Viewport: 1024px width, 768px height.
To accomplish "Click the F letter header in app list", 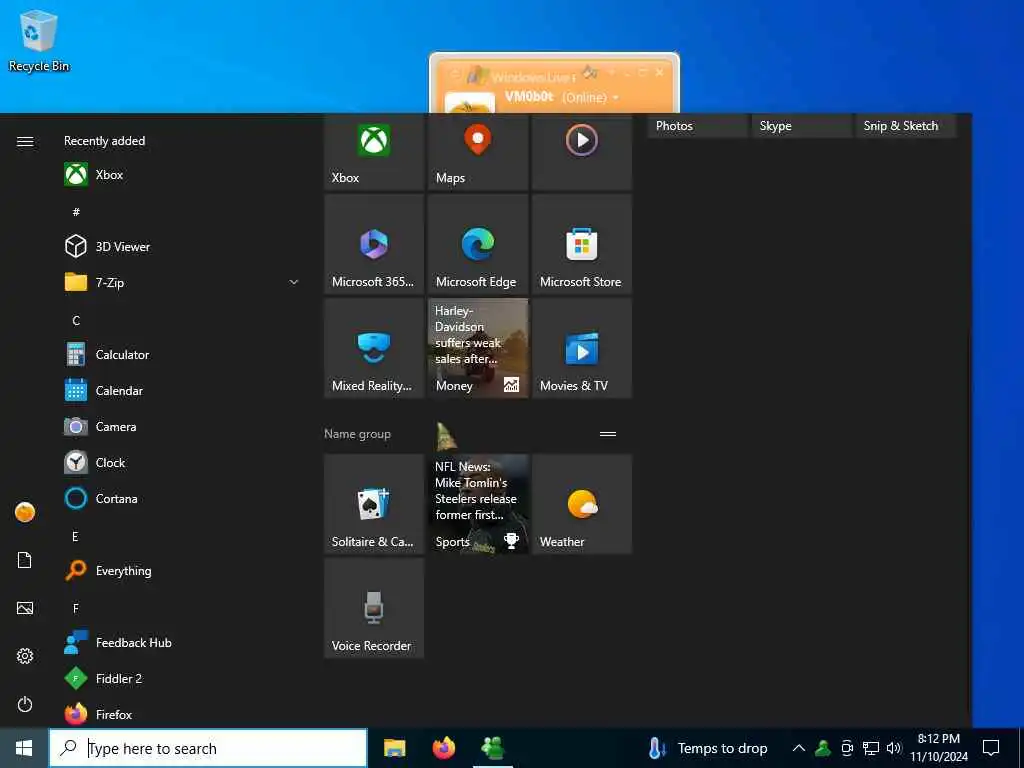I will pos(76,608).
